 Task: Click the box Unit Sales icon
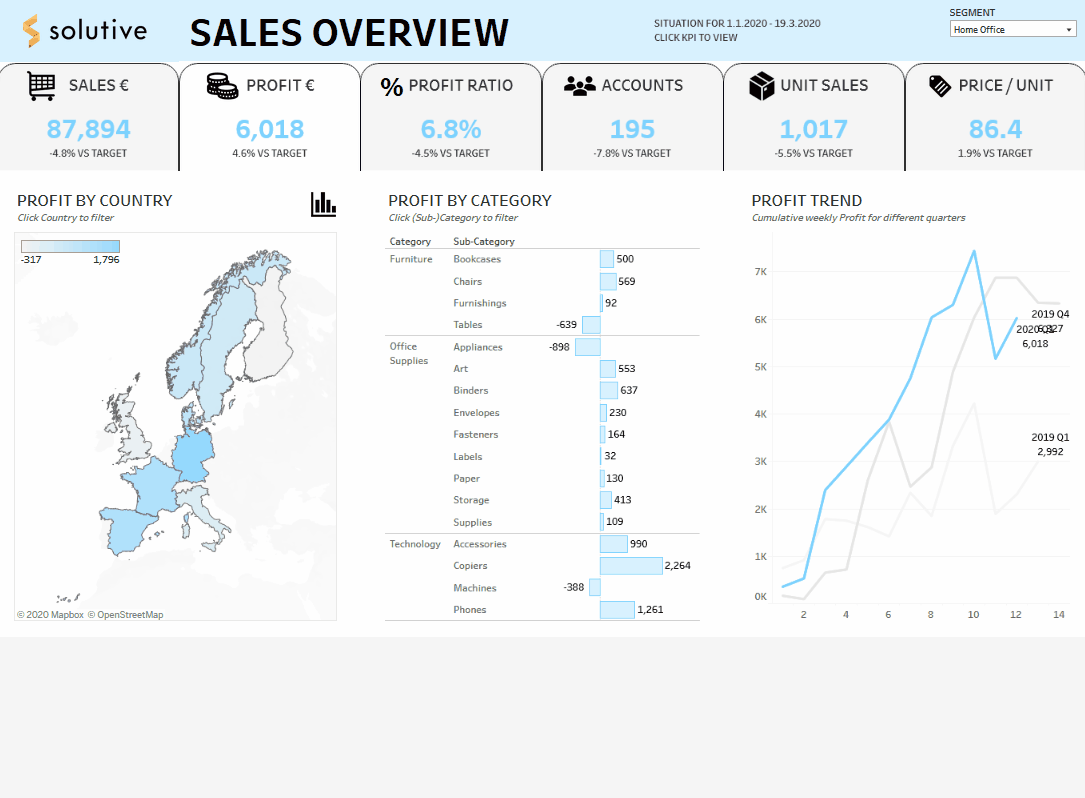pyautogui.click(x=761, y=86)
